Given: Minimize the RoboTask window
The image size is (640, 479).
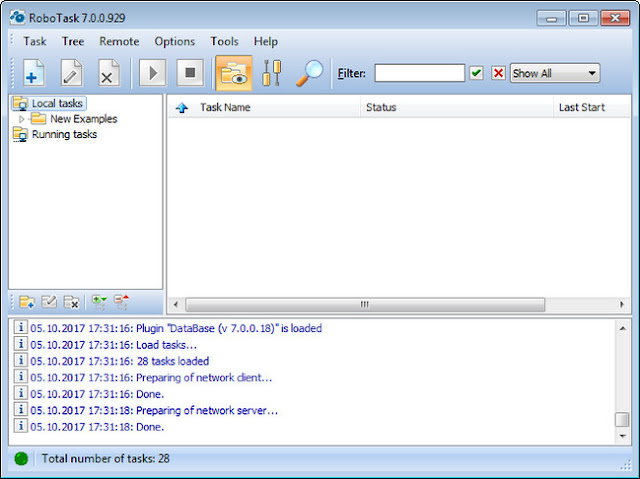Looking at the screenshot, I should pos(551,18).
